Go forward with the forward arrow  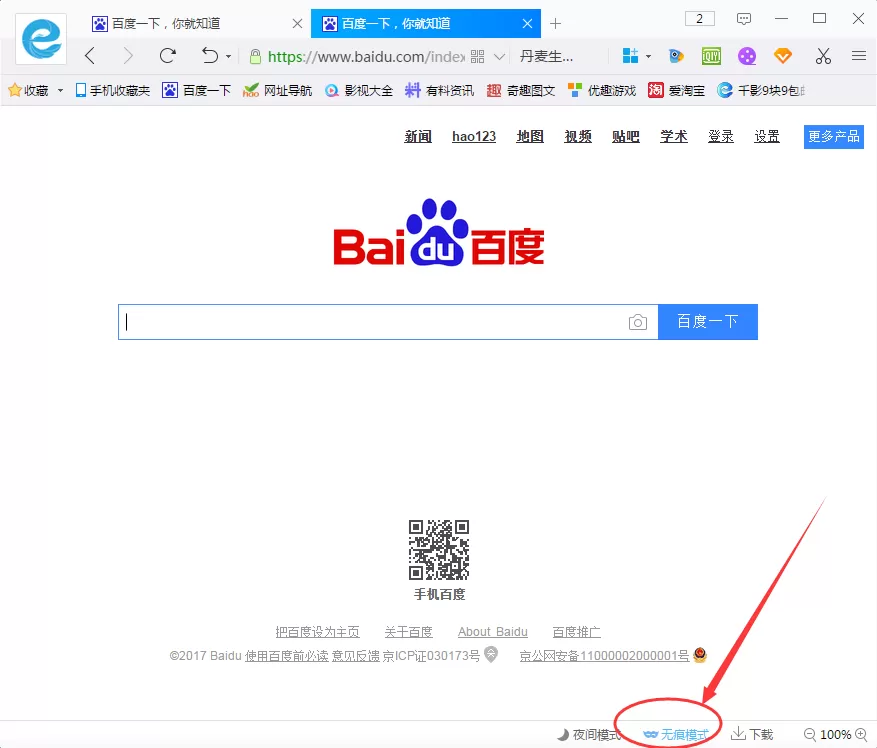click(x=128, y=56)
